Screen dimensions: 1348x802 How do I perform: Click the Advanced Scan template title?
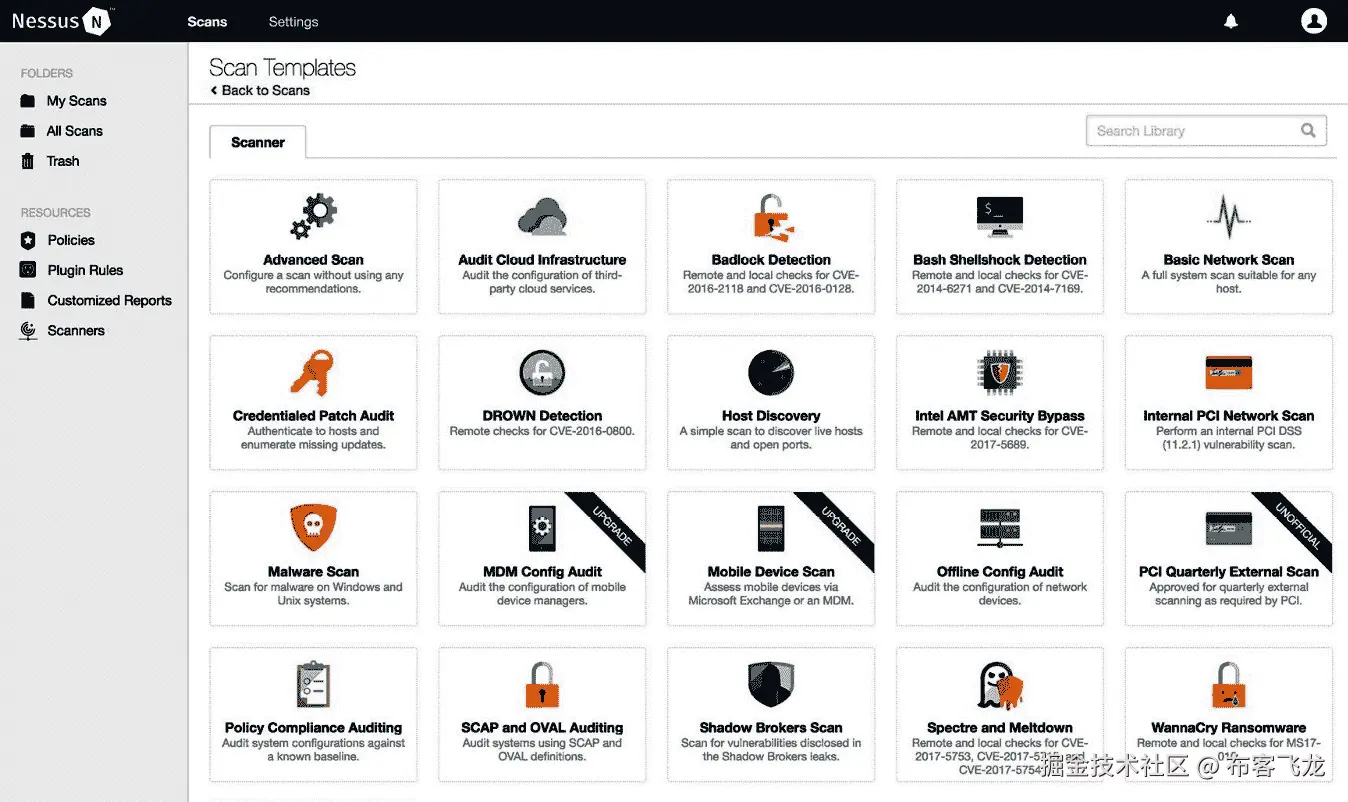click(313, 260)
